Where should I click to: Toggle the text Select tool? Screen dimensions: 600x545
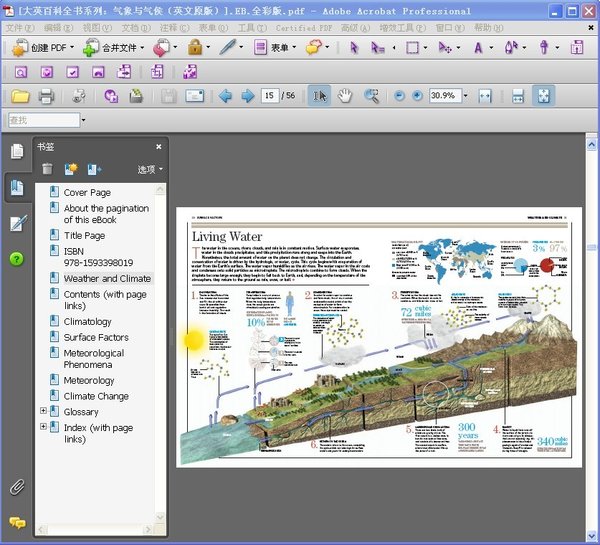point(320,96)
